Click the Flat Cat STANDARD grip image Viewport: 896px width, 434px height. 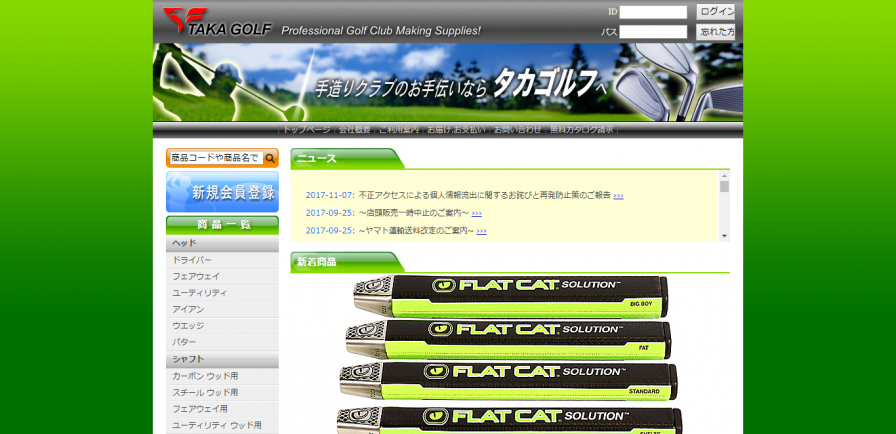(x=508, y=381)
